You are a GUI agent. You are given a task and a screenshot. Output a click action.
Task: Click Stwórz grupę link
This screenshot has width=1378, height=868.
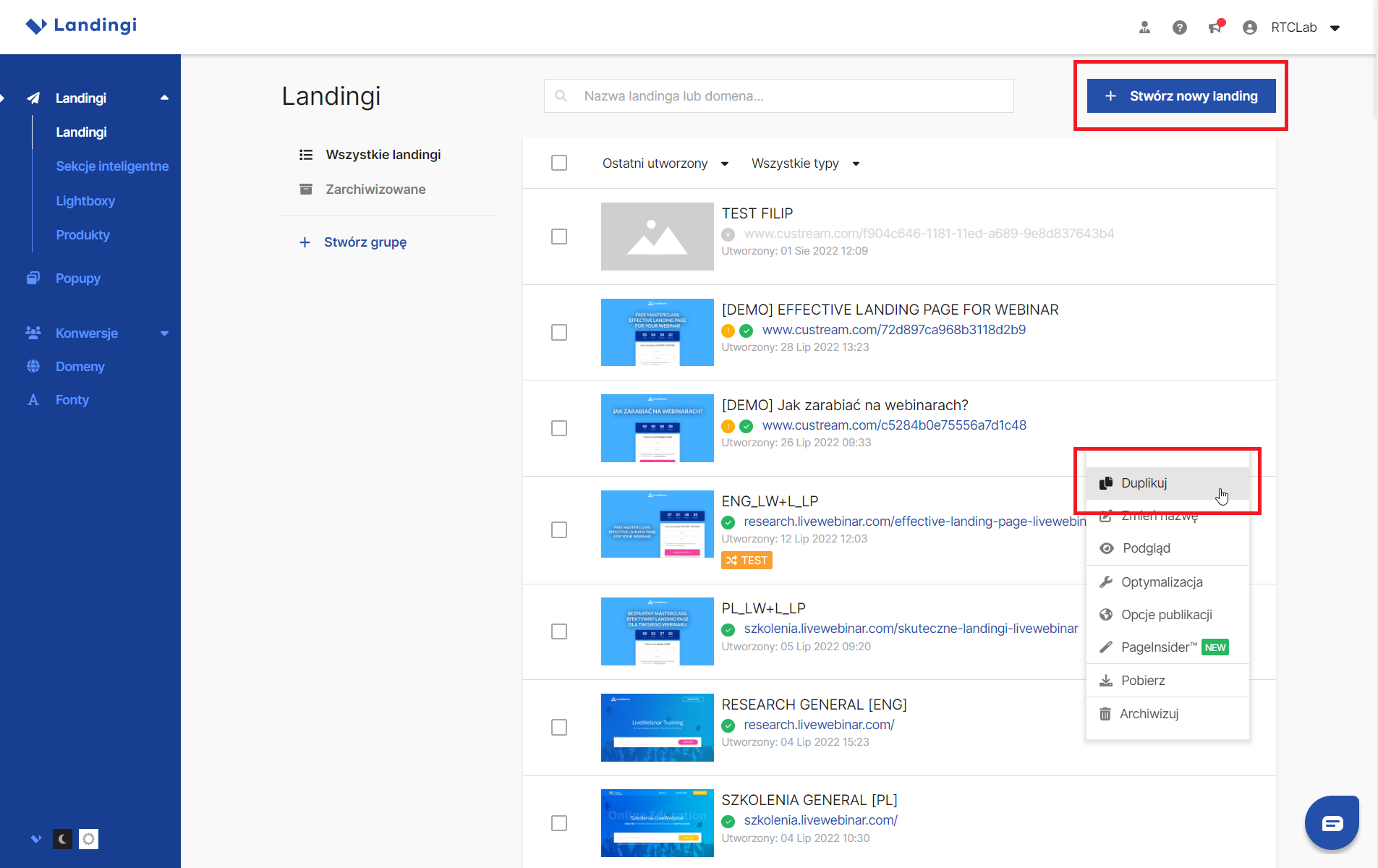(x=365, y=242)
